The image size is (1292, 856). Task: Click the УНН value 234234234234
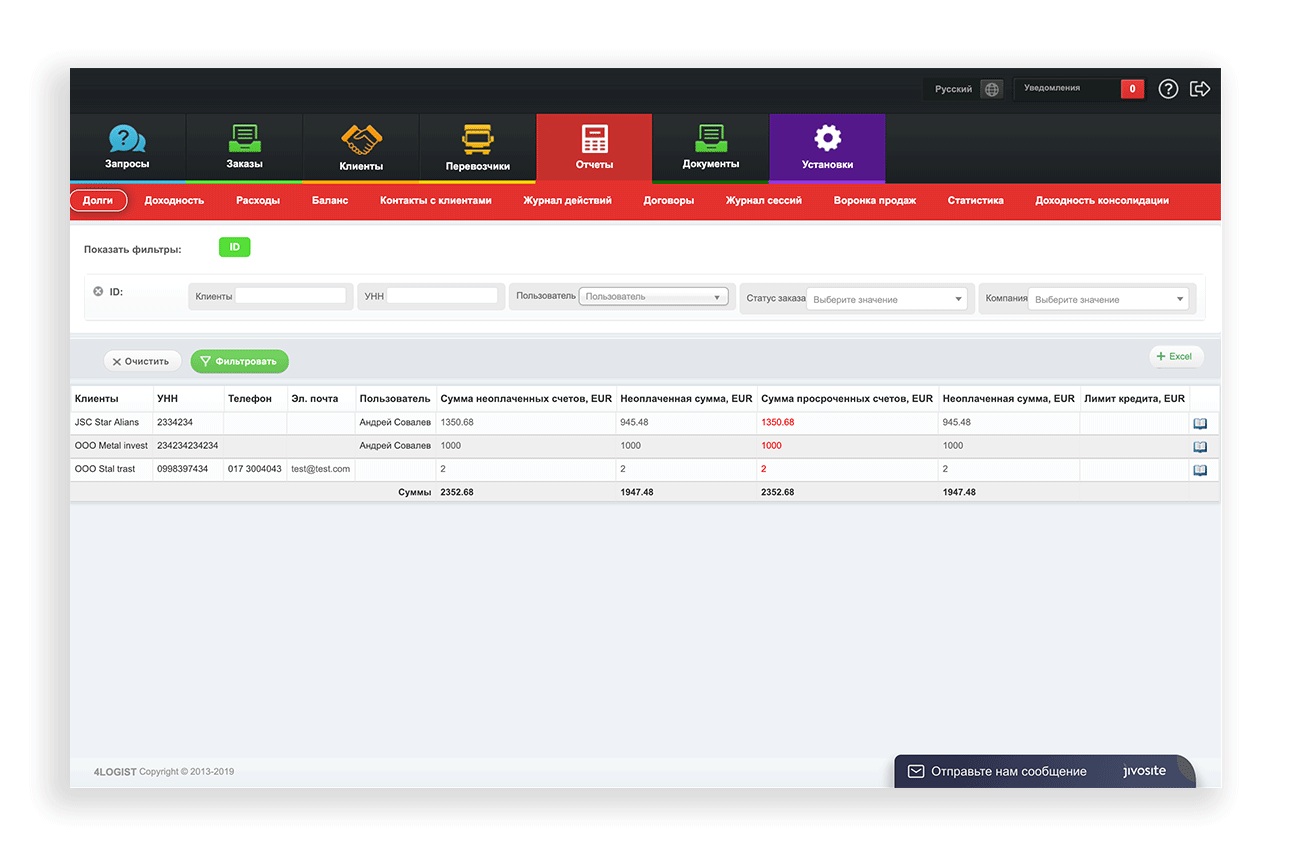pyautogui.click(x=188, y=445)
